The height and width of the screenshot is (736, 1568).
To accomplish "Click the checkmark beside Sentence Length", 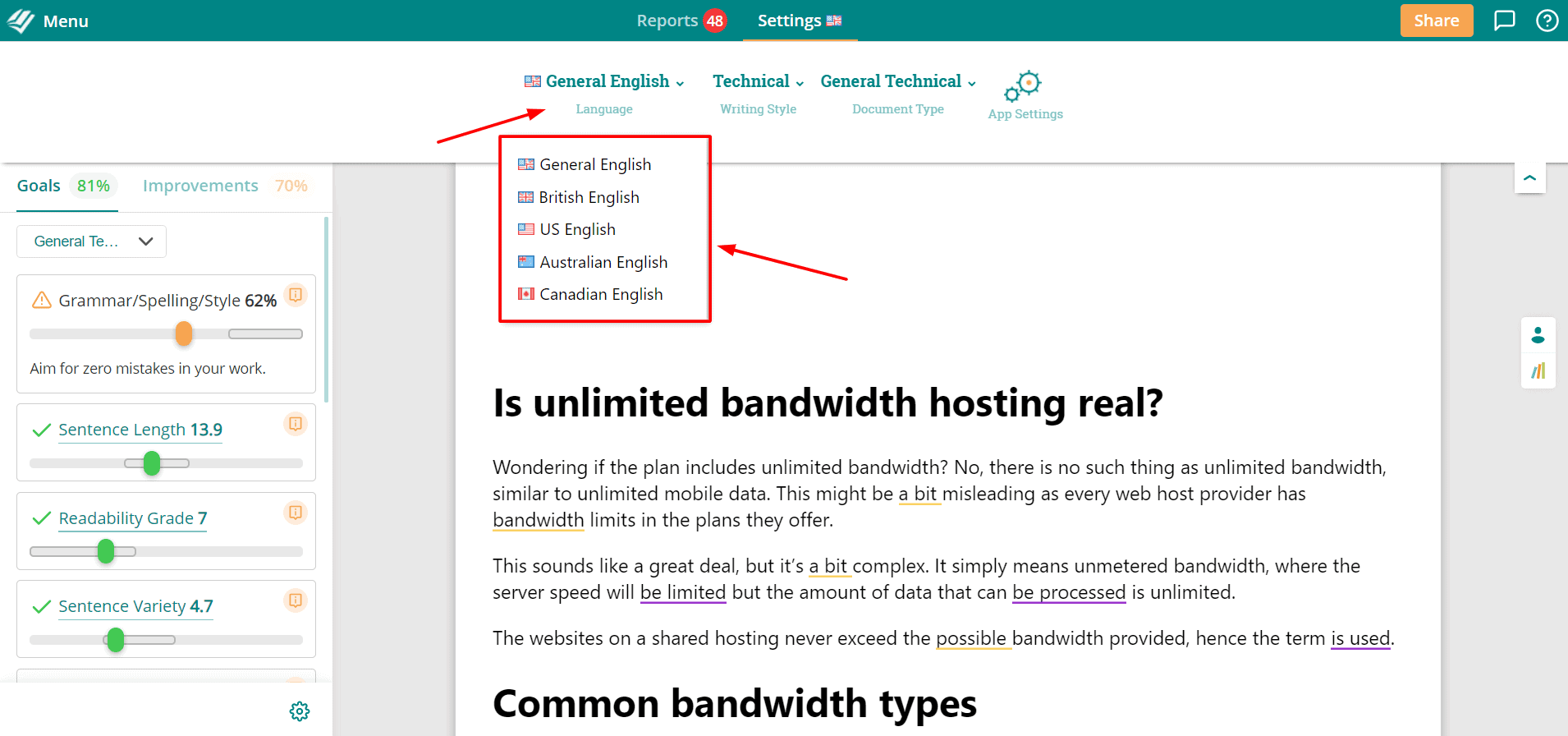I will (x=41, y=430).
